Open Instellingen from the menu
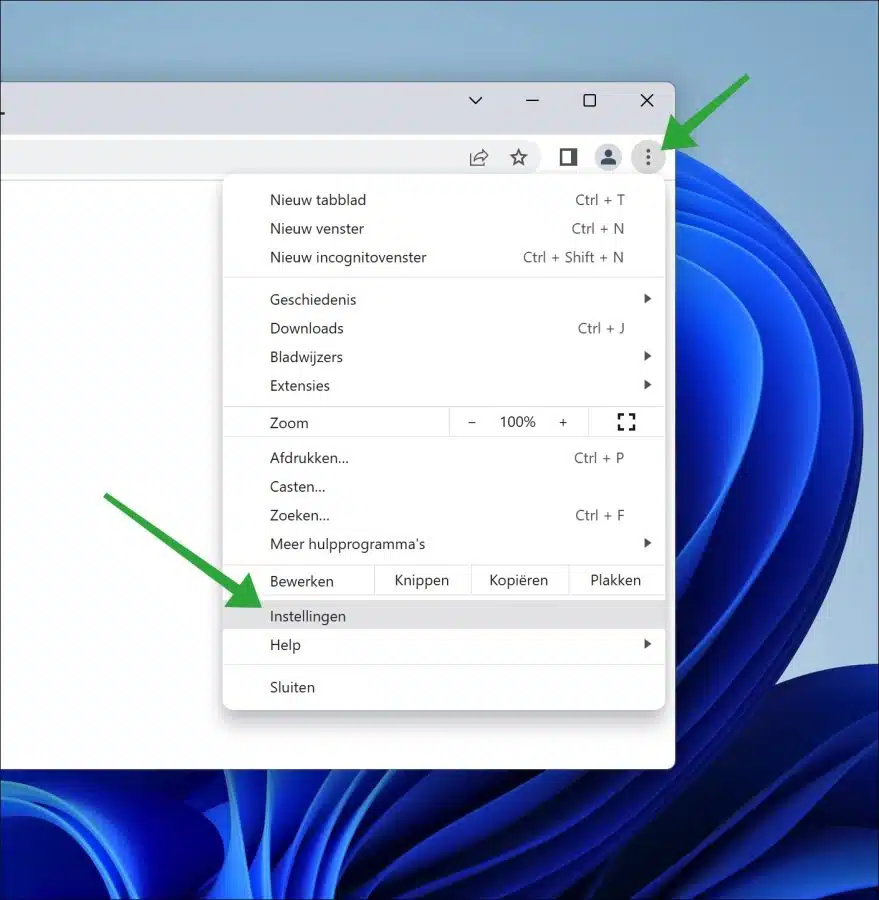This screenshot has width=879, height=900. coord(444,616)
